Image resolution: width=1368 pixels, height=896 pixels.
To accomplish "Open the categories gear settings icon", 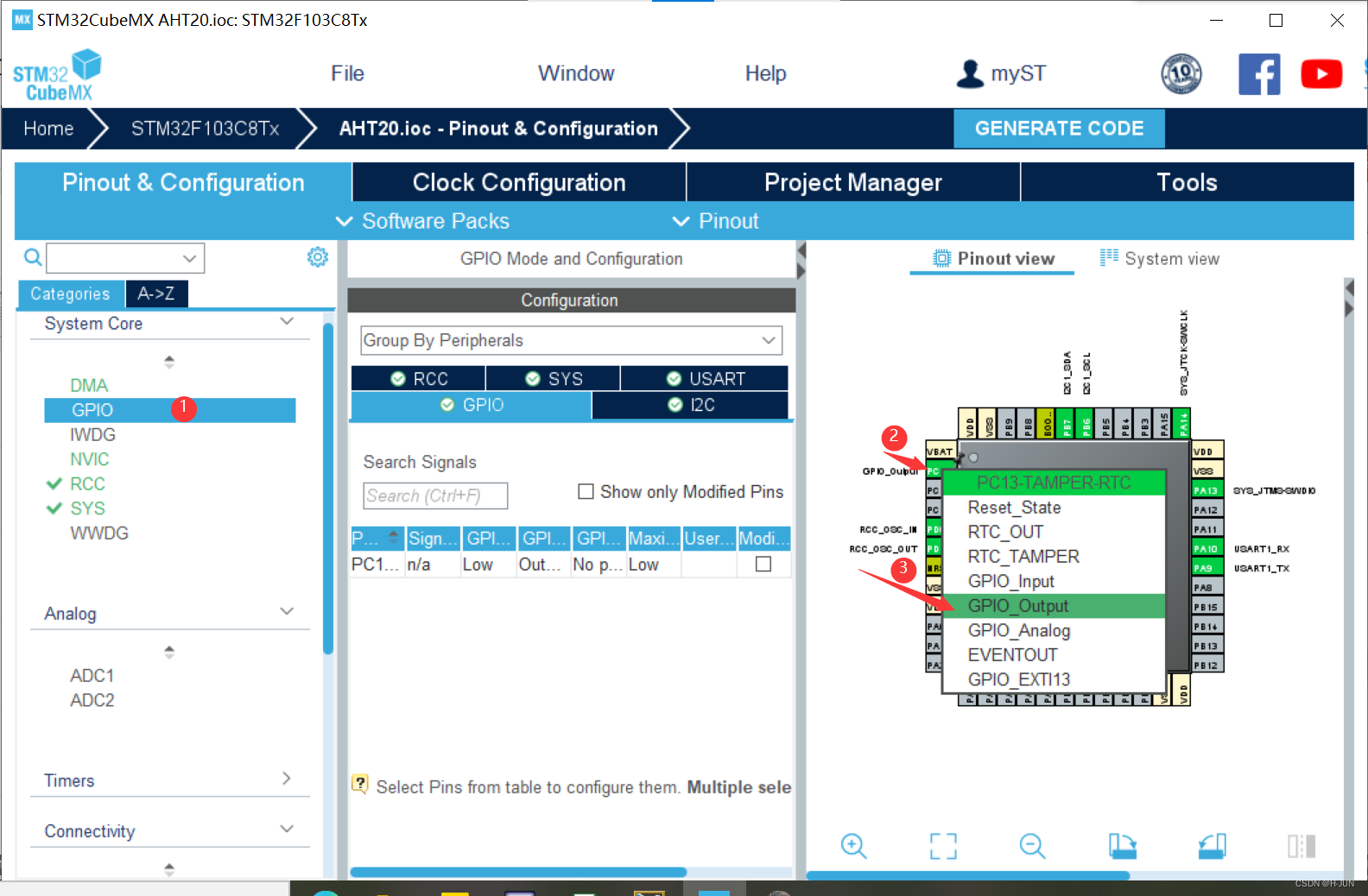I will tap(318, 257).
